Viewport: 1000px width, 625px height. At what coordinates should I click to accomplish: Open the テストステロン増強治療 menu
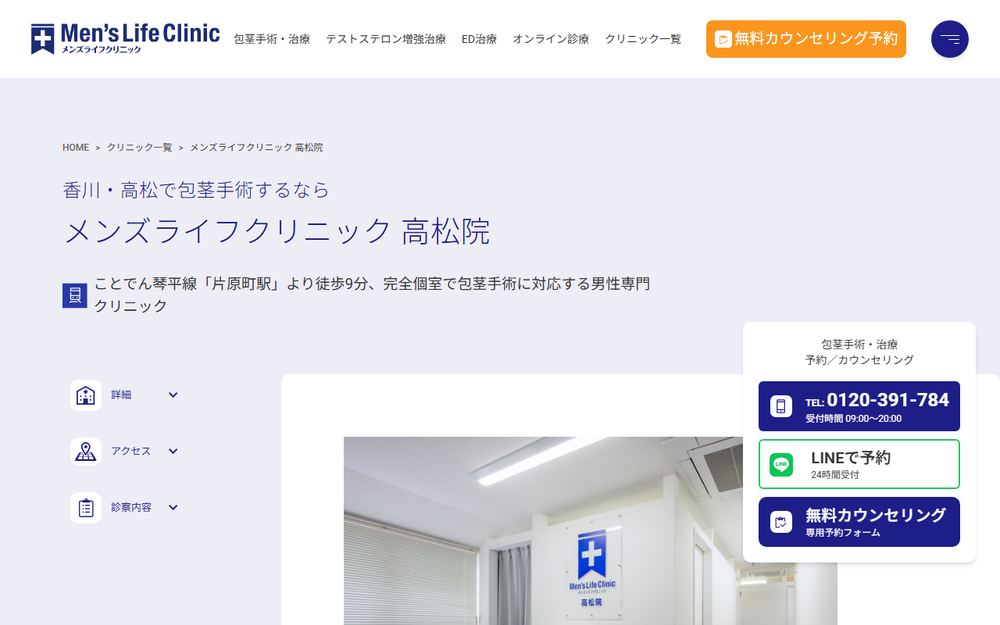tap(386, 39)
